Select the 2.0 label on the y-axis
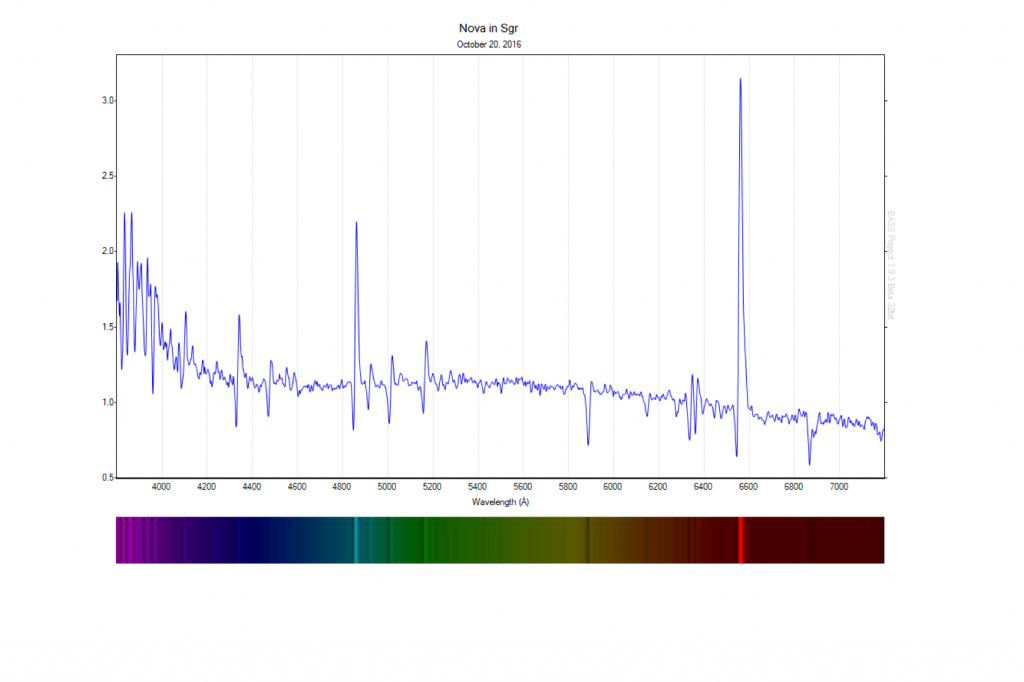The image size is (1024, 682). point(107,252)
